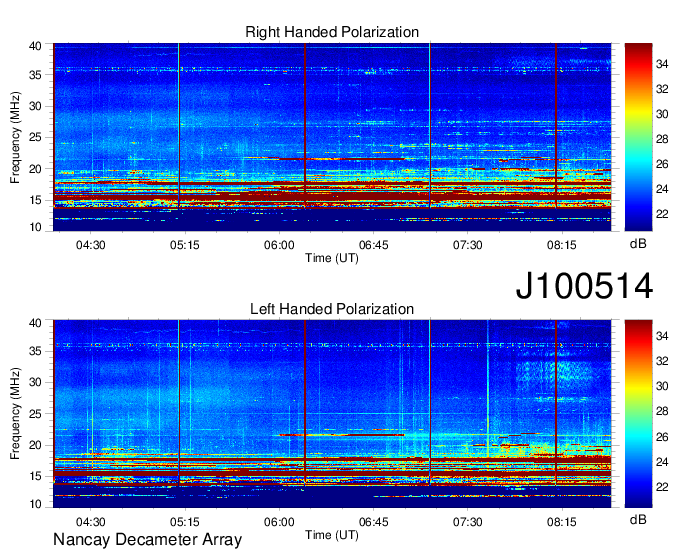Viewport: 680px width, 552px height.
Task: Click the 40 MHz tick on the bottom plot
Action: point(36,323)
